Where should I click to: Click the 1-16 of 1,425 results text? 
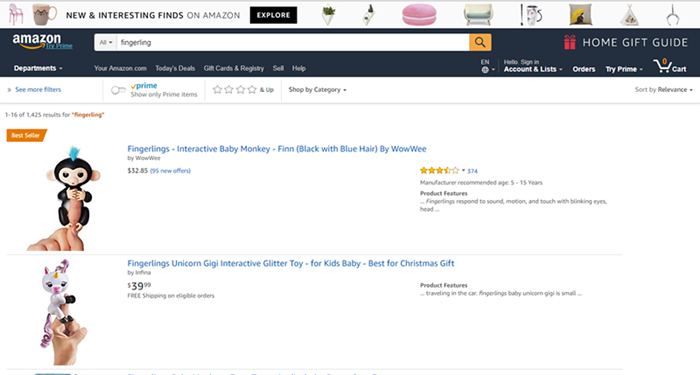[x=54, y=115]
